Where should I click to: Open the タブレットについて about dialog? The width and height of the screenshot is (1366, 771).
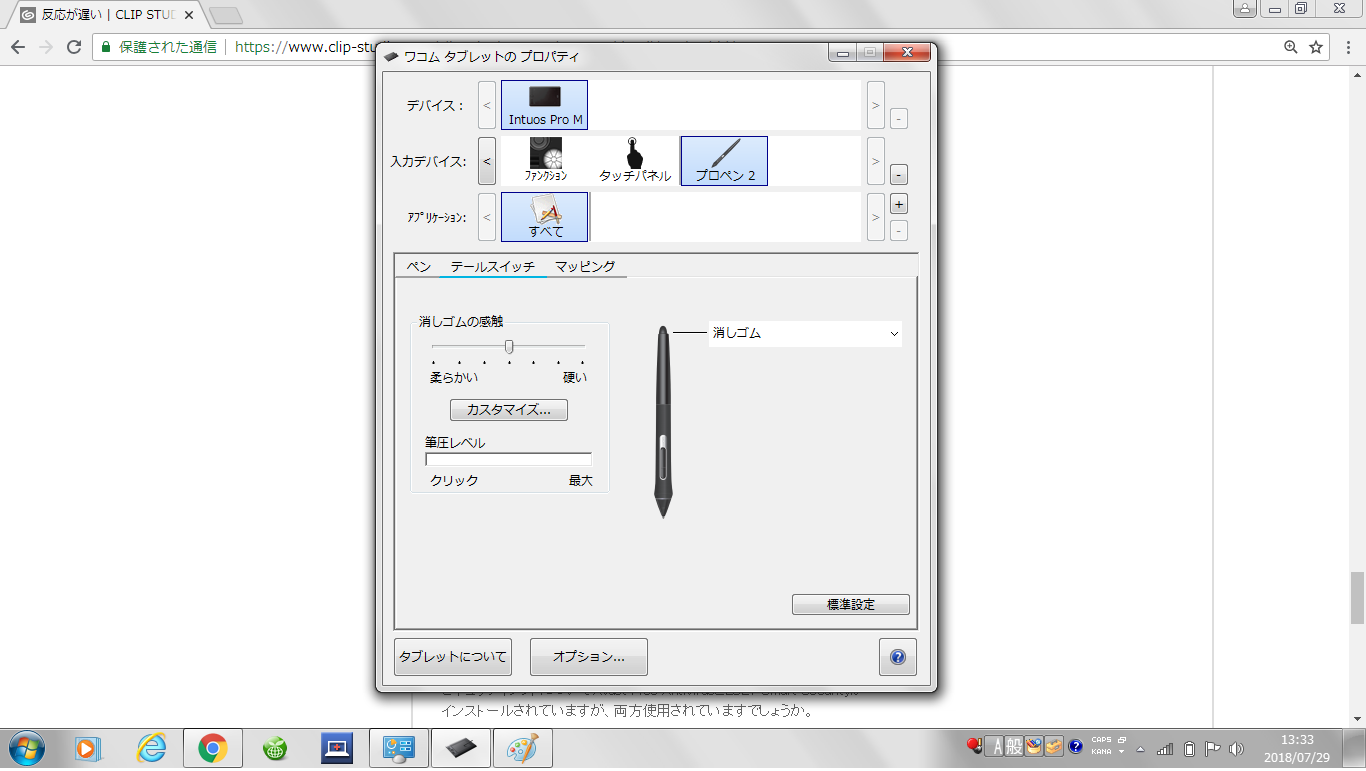pyautogui.click(x=453, y=657)
